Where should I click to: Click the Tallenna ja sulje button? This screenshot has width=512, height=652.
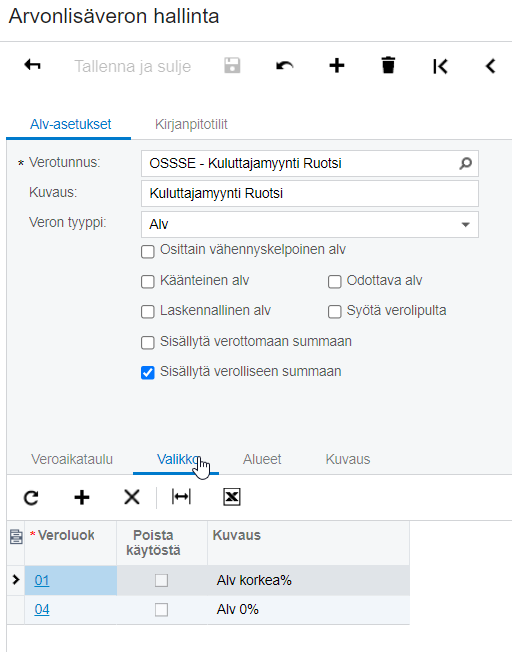132,66
